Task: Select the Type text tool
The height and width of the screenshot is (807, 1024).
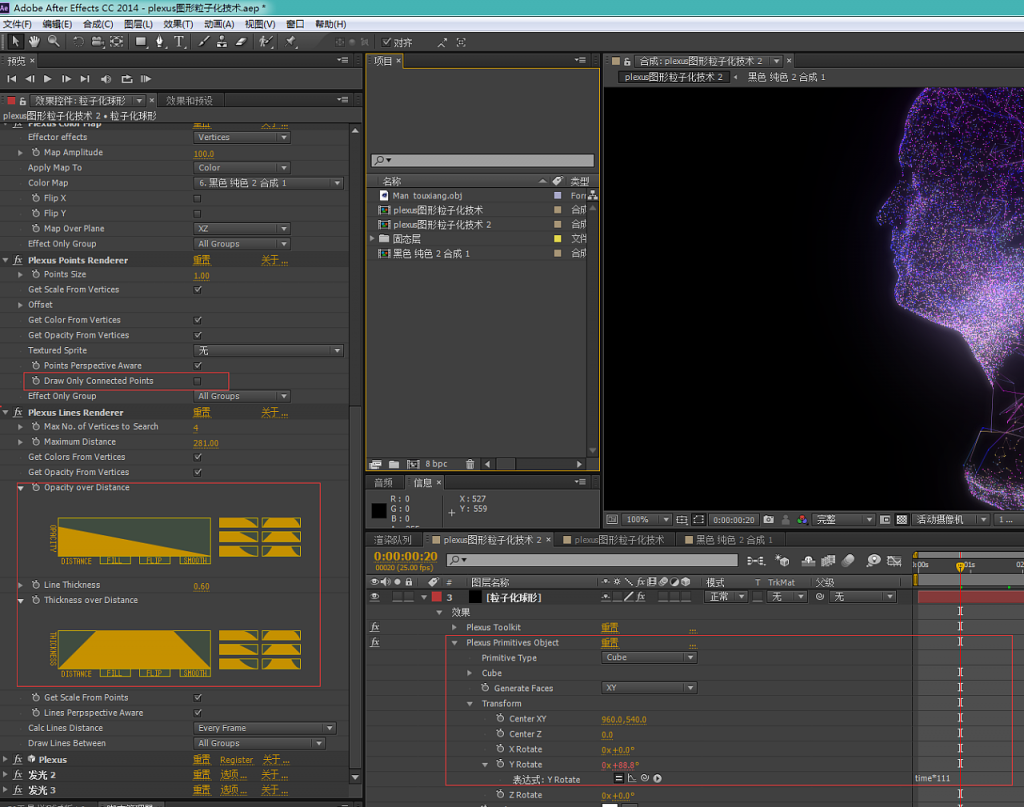Action: click(179, 41)
